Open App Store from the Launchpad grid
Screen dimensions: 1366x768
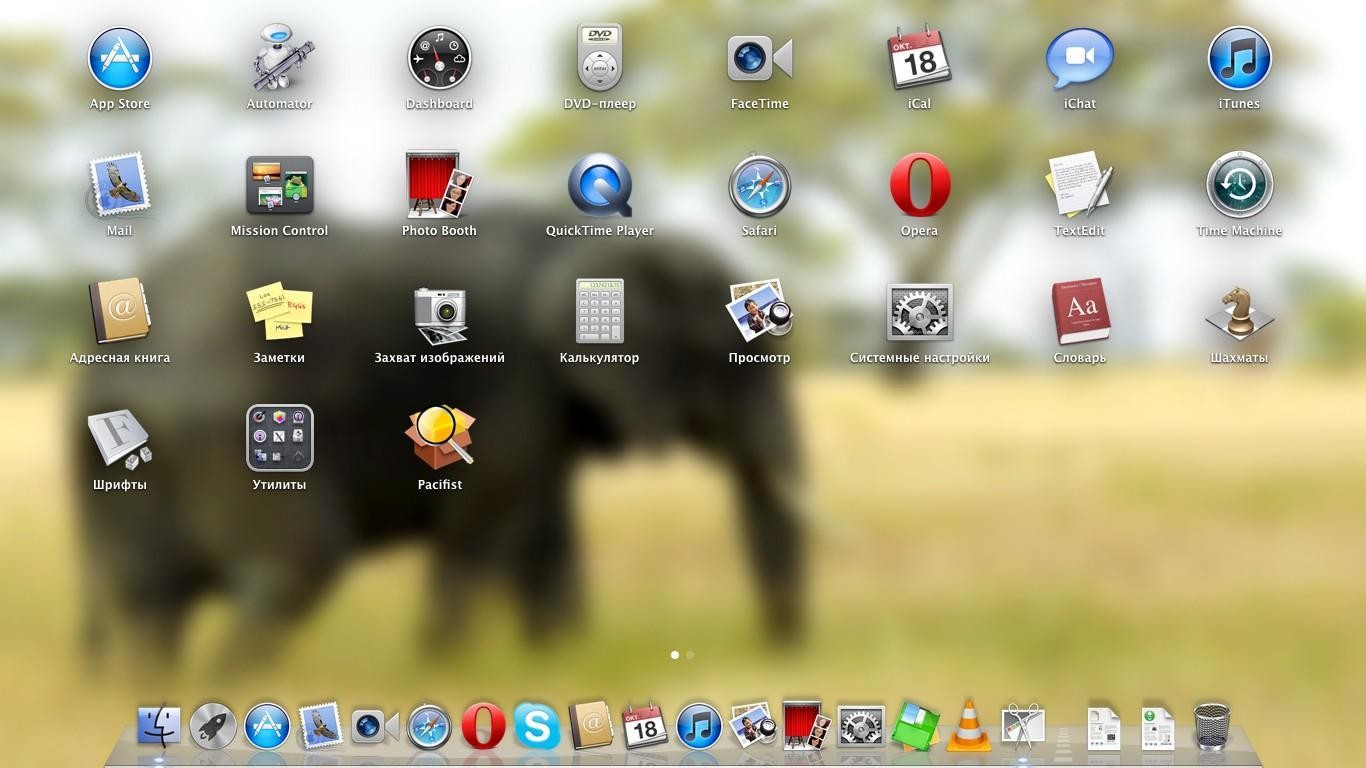point(120,59)
